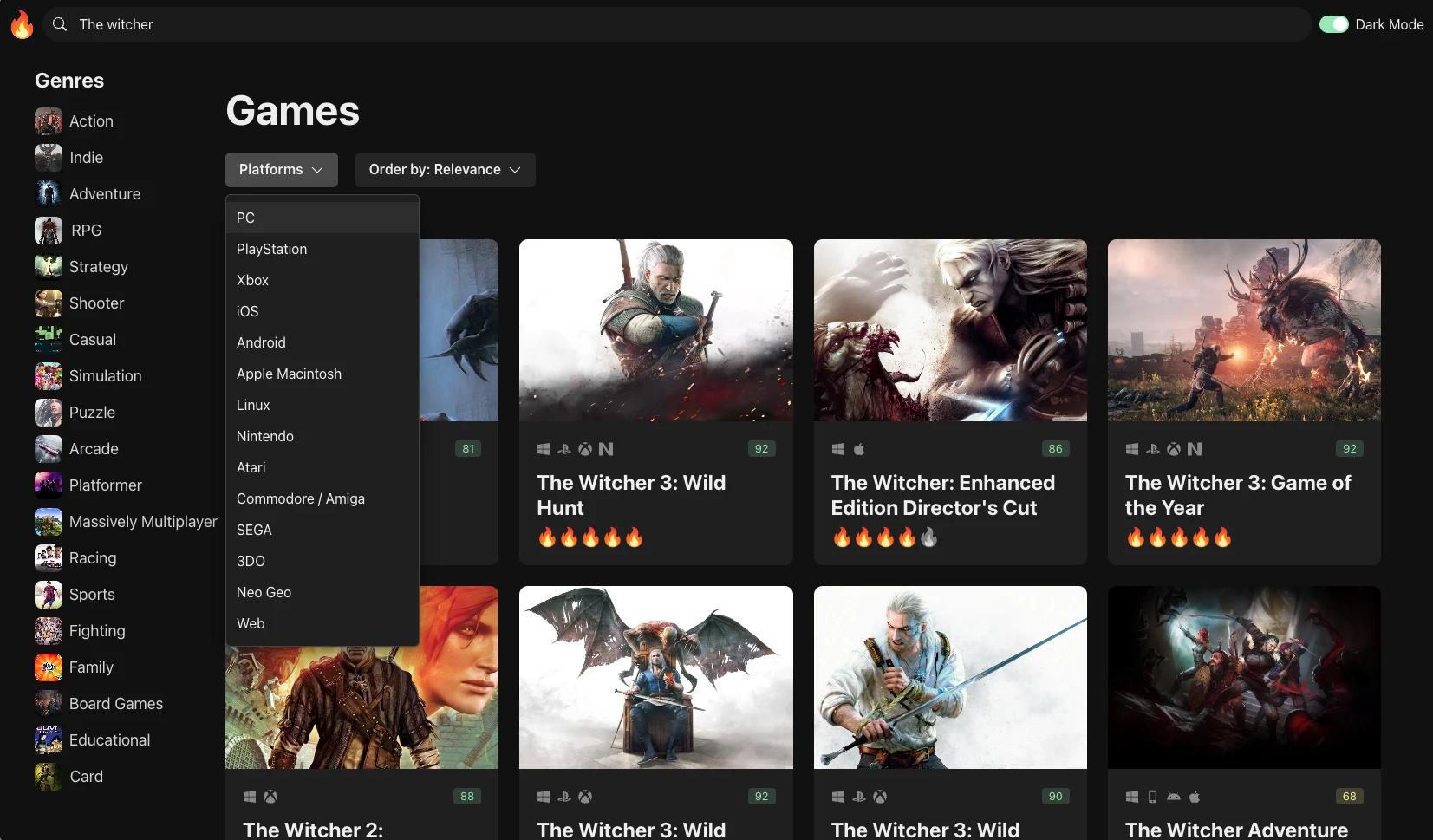Select Apple Macintosh from platforms menu

point(322,374)
